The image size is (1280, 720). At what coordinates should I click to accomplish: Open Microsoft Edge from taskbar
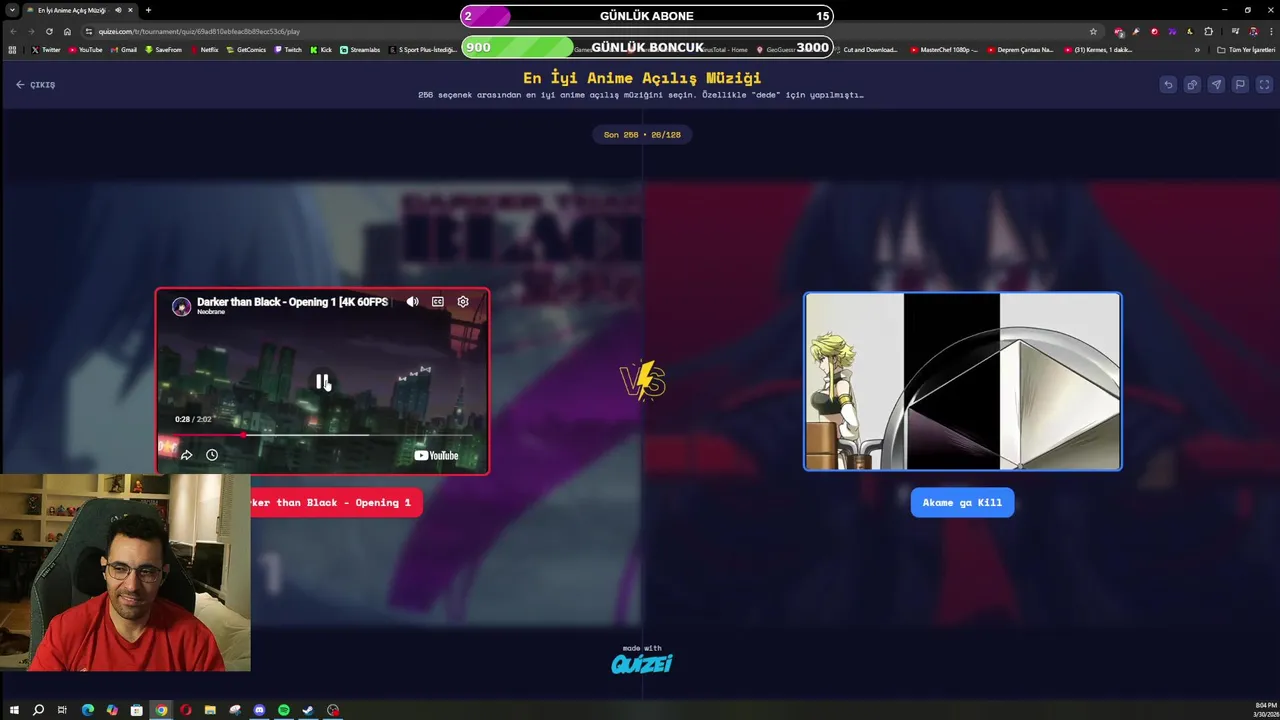point(88,710)
